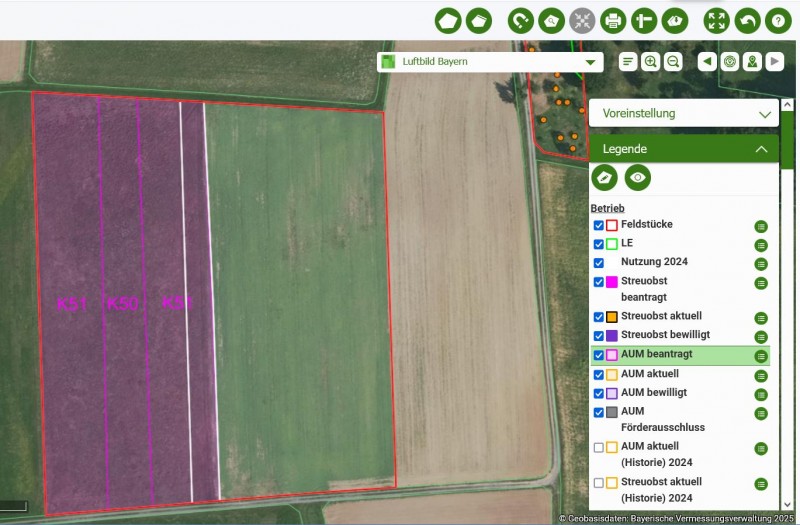Click the print map icon
Screen dimensions: 800x525
612,20
